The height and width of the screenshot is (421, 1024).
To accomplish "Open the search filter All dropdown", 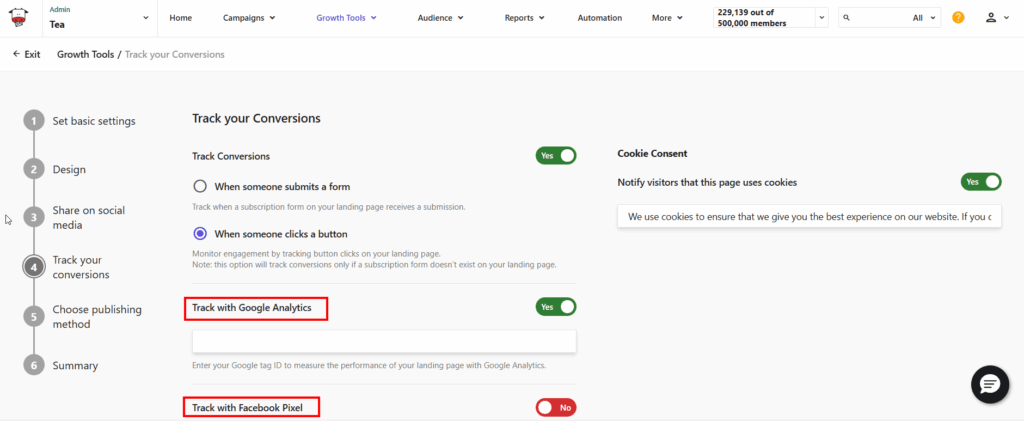I will tap(925, 18).
